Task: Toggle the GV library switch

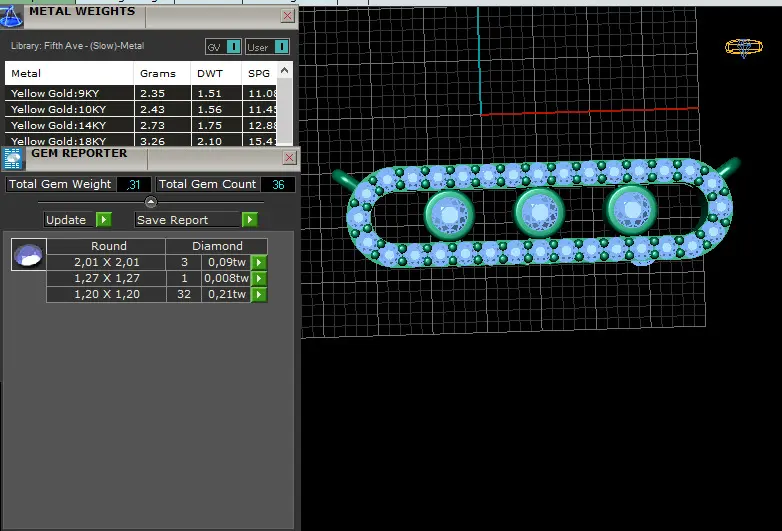Action: click(x=233, y=47)
